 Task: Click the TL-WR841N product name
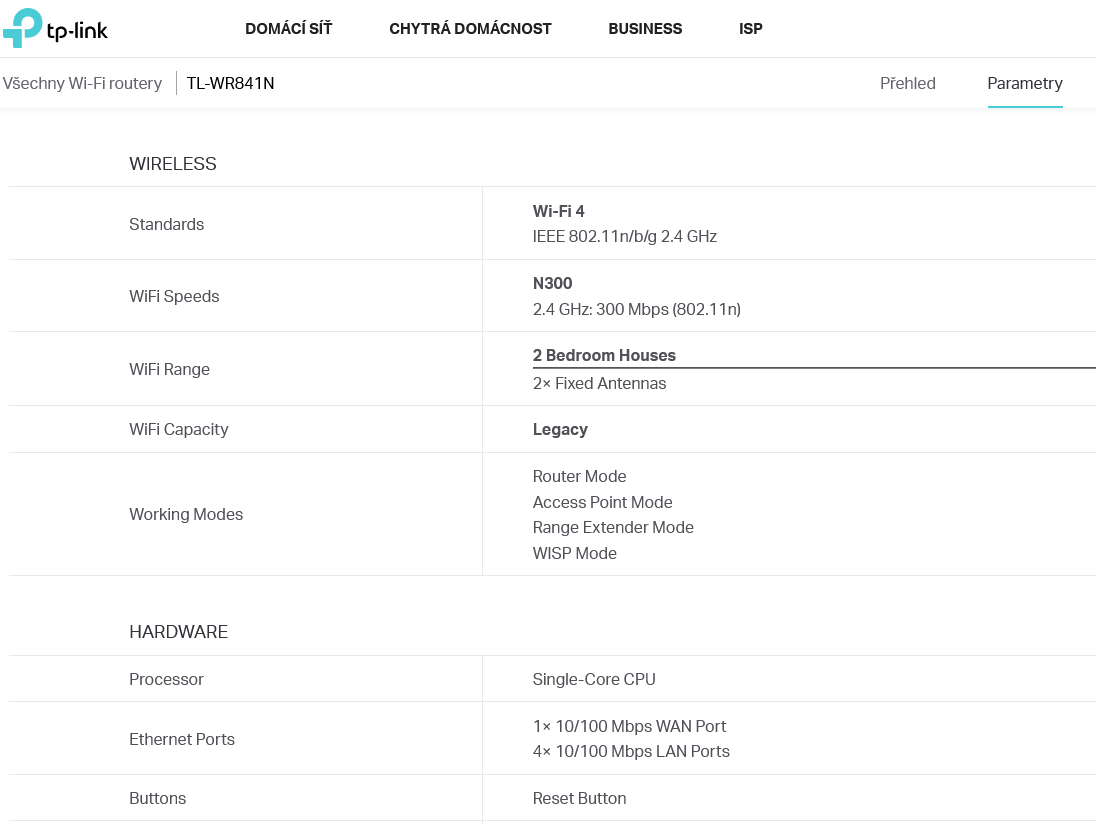click(x=230, y=84)
